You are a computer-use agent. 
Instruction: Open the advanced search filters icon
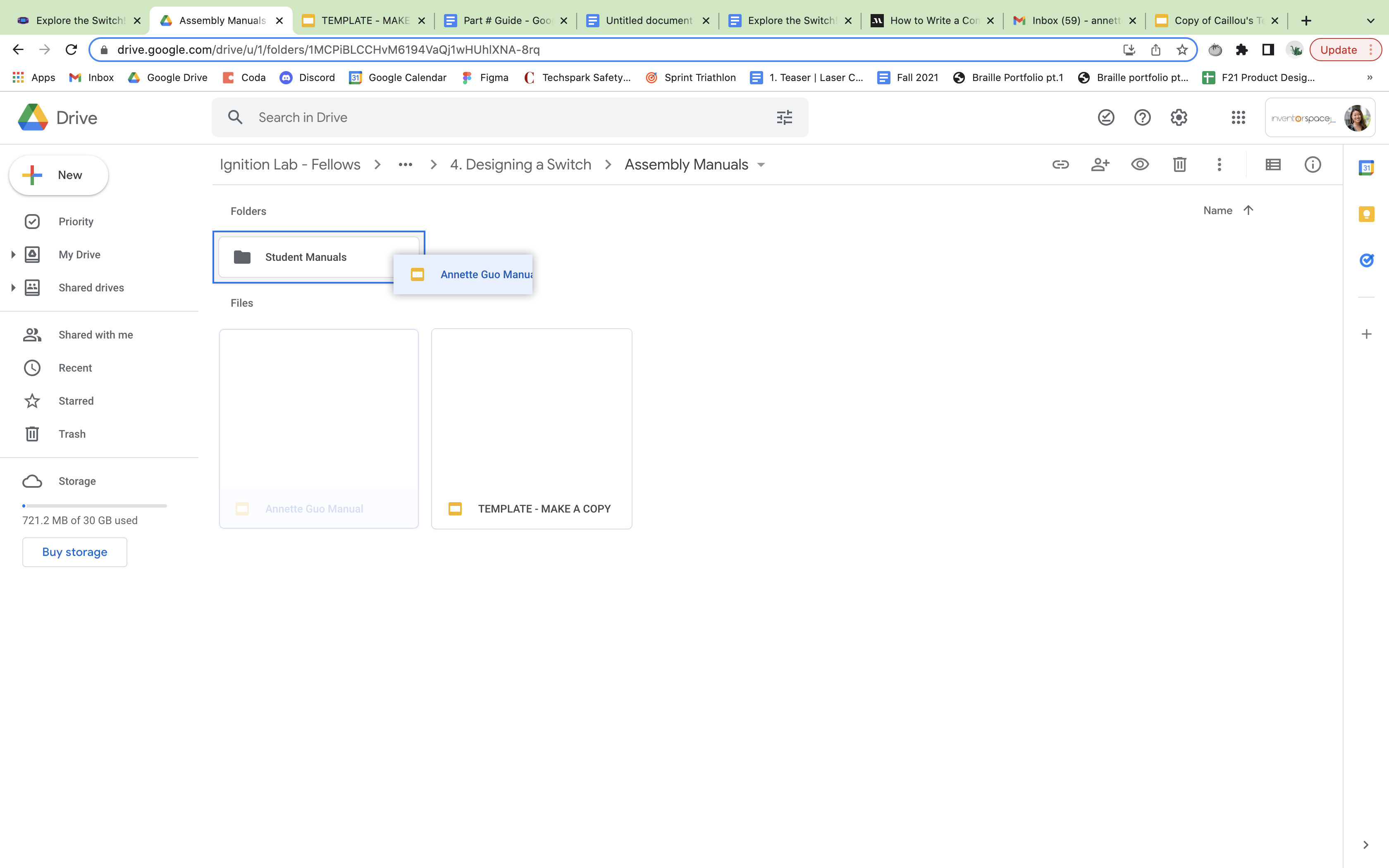pos(784,117)
